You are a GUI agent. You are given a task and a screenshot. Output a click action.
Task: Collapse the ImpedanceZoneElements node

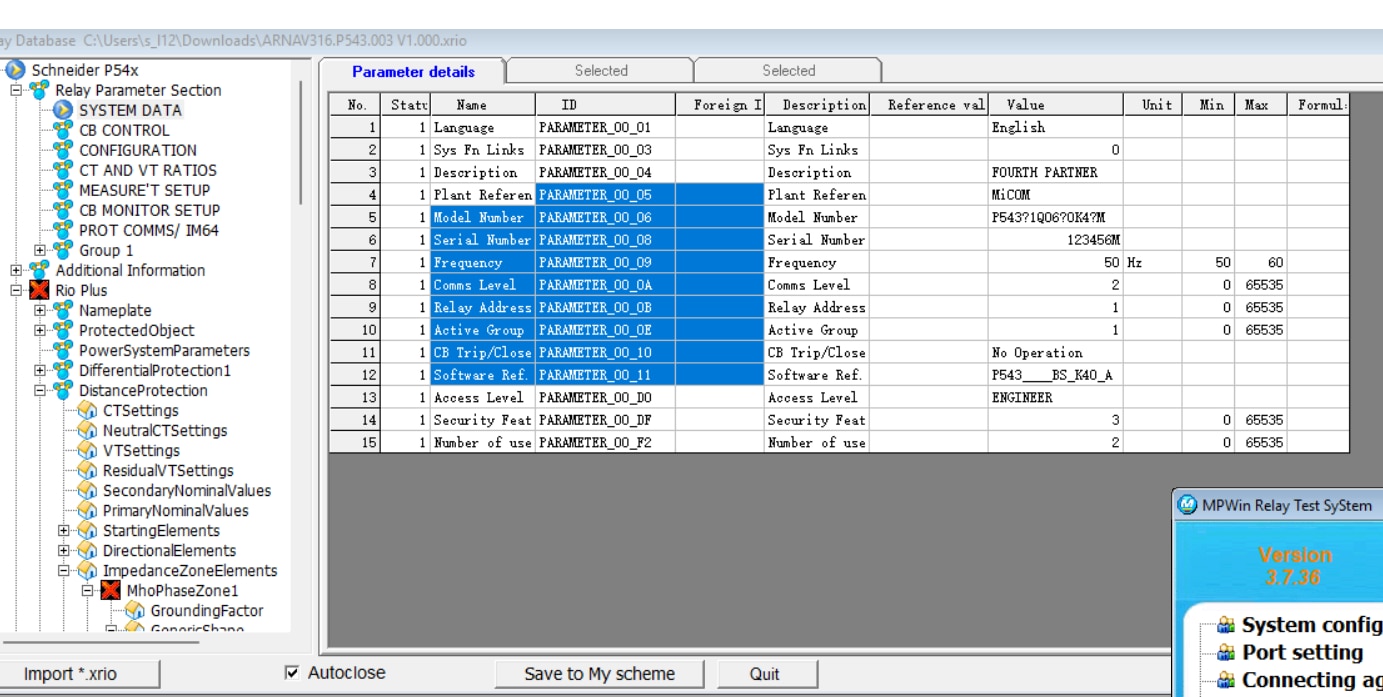64,570
